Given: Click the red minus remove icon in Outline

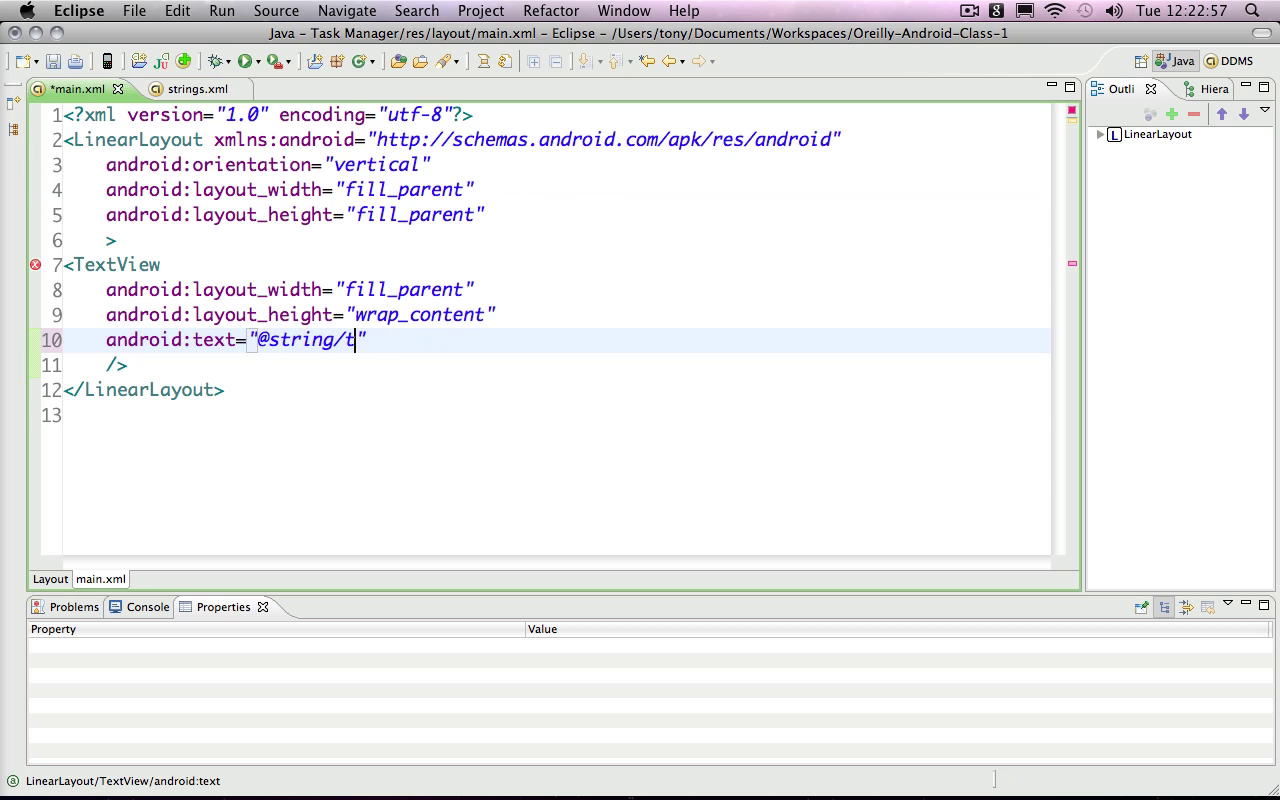Looking at the screenshot, I should (x=1194, y=114).
